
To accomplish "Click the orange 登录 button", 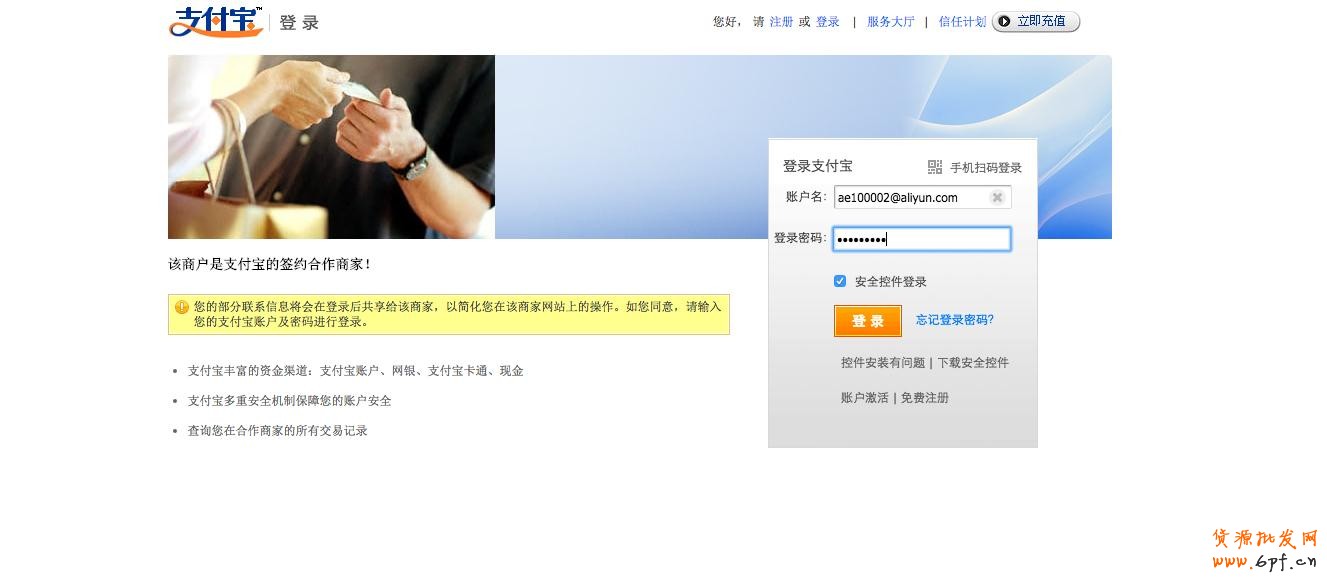I will 868,321.
